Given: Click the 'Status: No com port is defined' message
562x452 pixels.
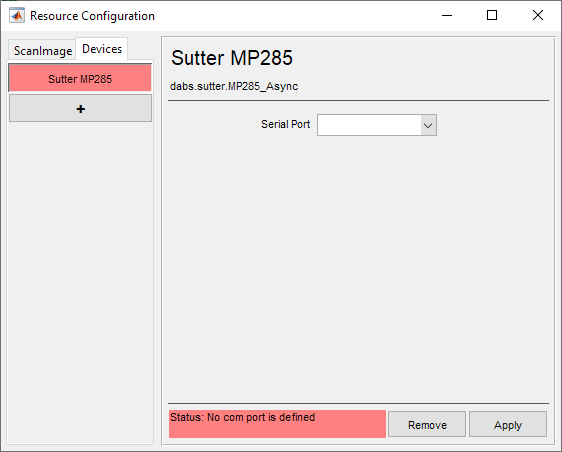Looking at the screenshot, I should tap(277, 424).
